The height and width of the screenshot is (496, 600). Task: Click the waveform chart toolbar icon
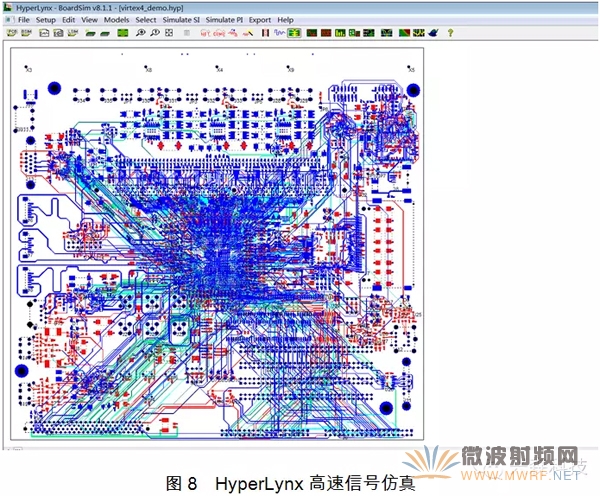(44, 33)
